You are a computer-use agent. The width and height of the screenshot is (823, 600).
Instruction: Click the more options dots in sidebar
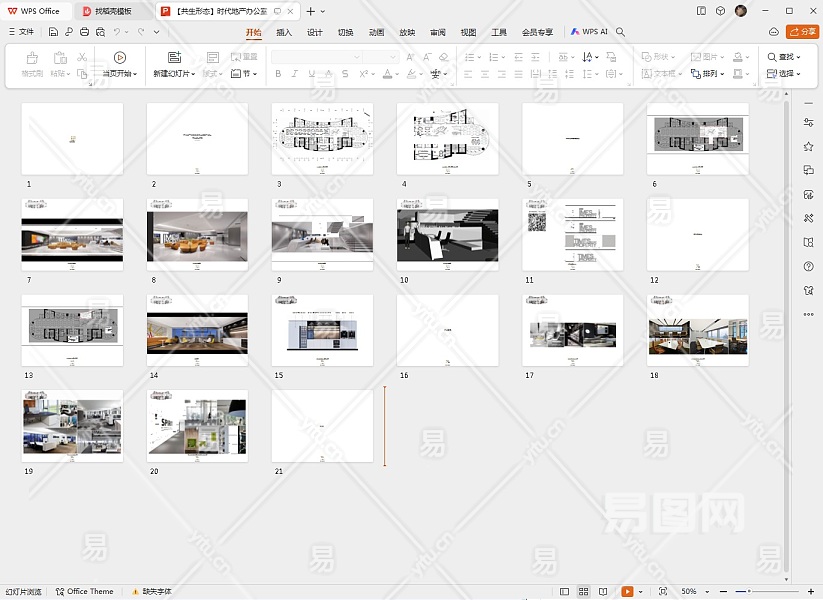click(808, 314)
